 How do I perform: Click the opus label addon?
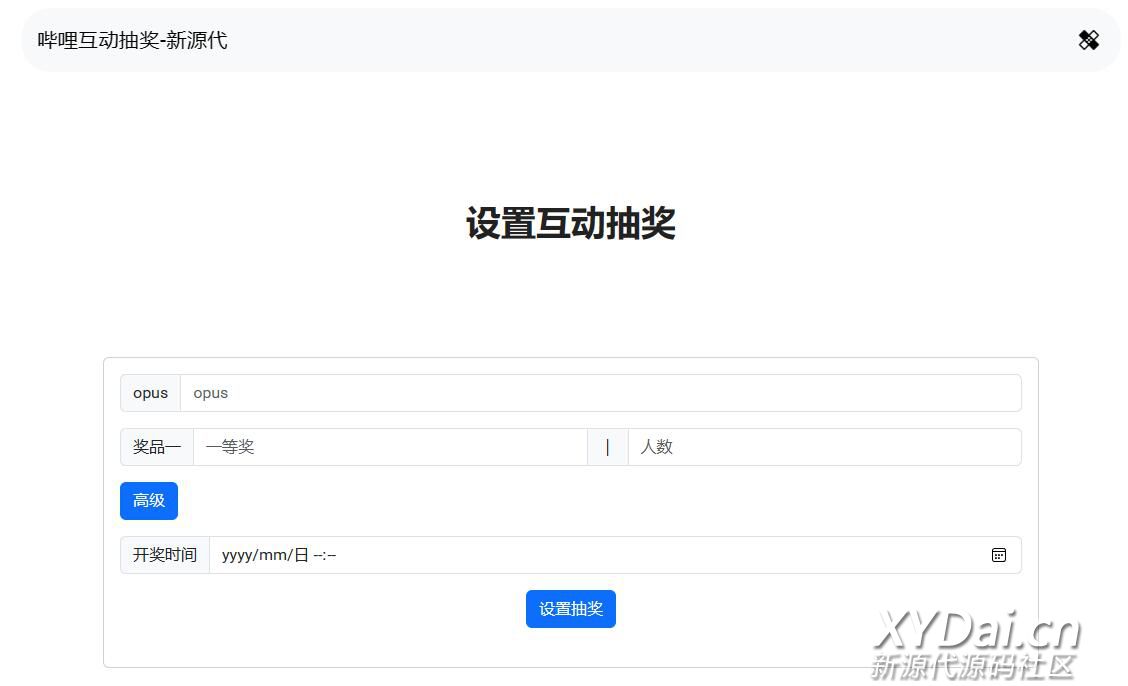coord(150,393)
